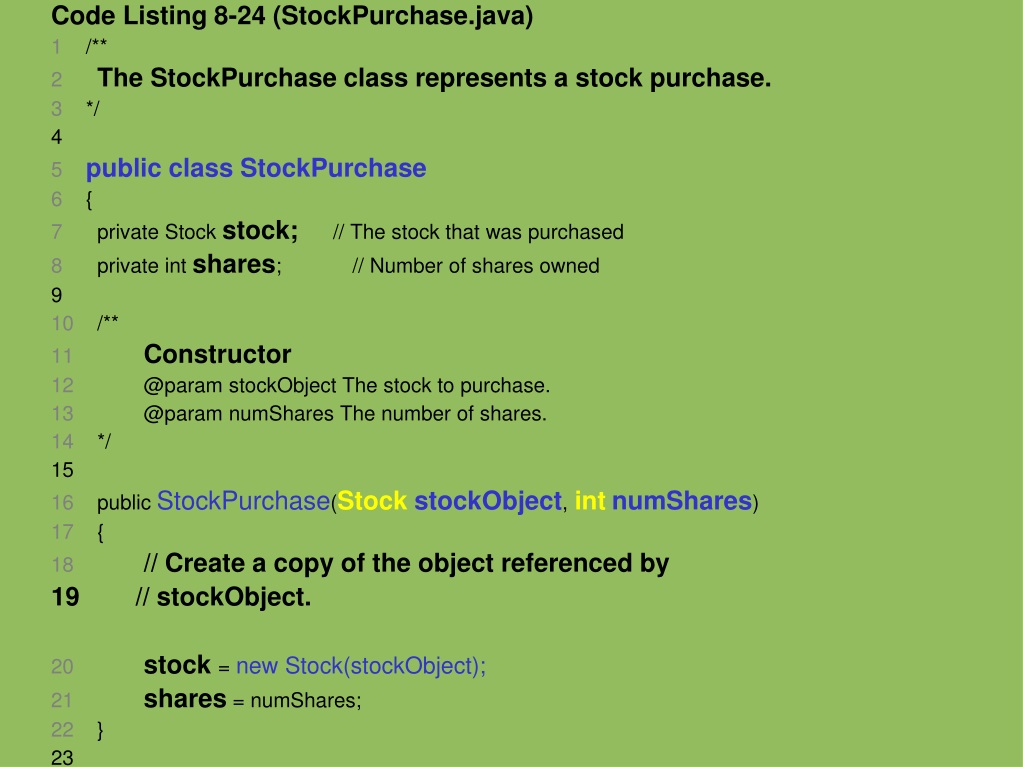Click the bold 'shares' field name
Viewport: 1023px width, 767px height.
[234, 265]
